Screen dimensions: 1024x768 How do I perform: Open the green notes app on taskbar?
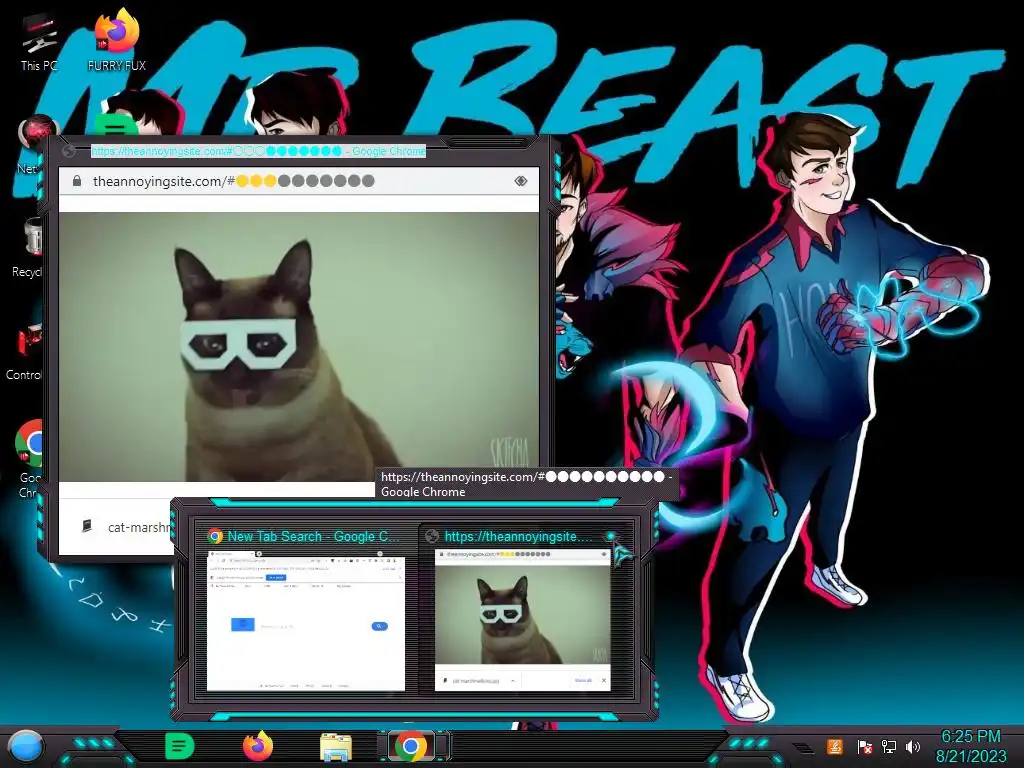(x=180, y=746)
